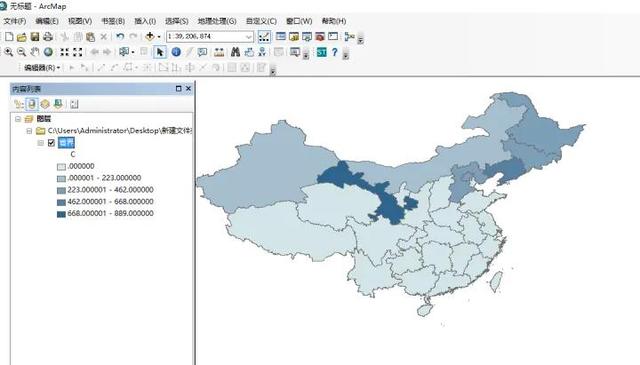Open table of contents Options icon

tap(74, 104)
